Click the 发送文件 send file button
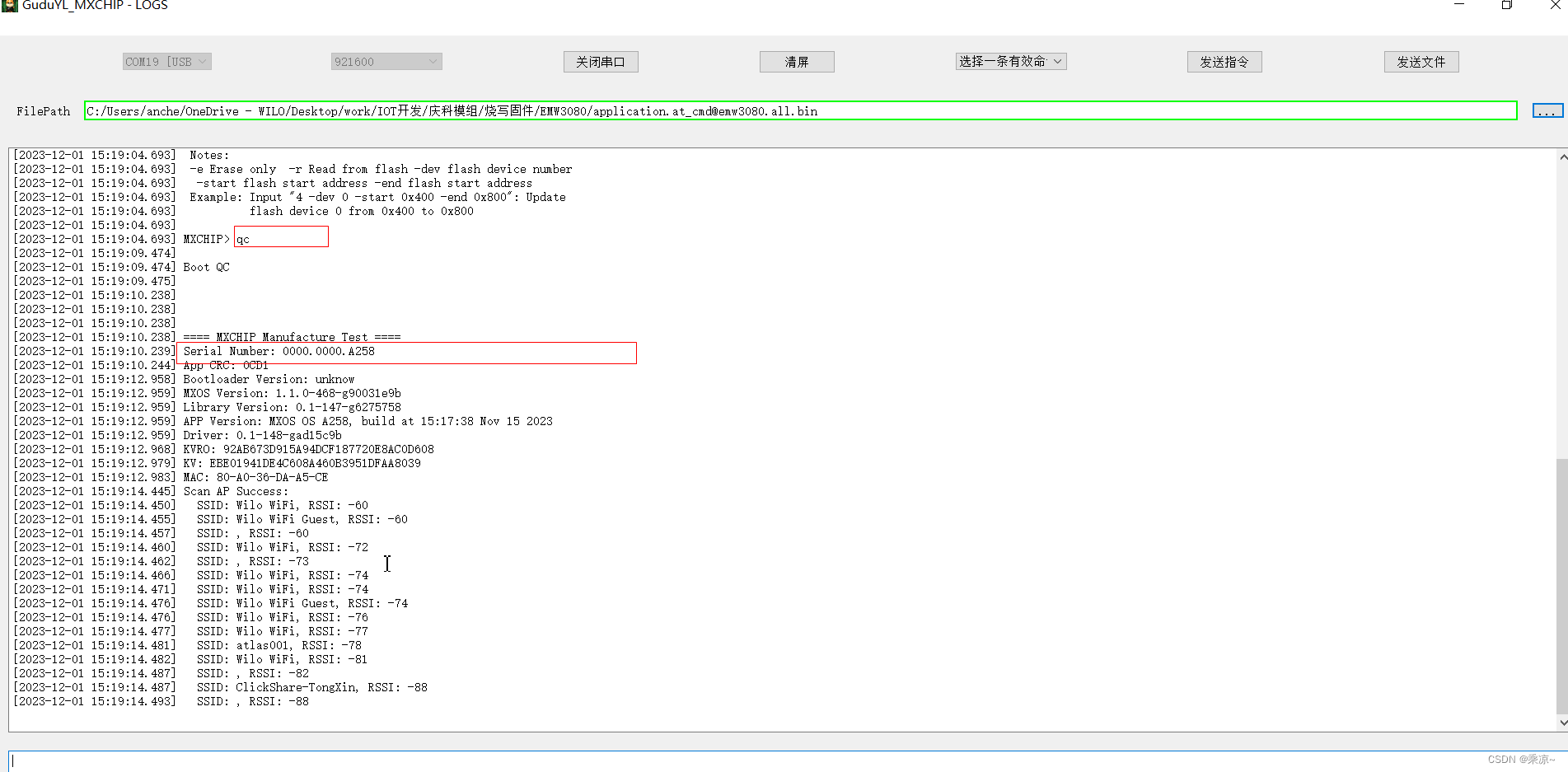The height and width of the screenshot is (772, 1568). (1421, 62)
